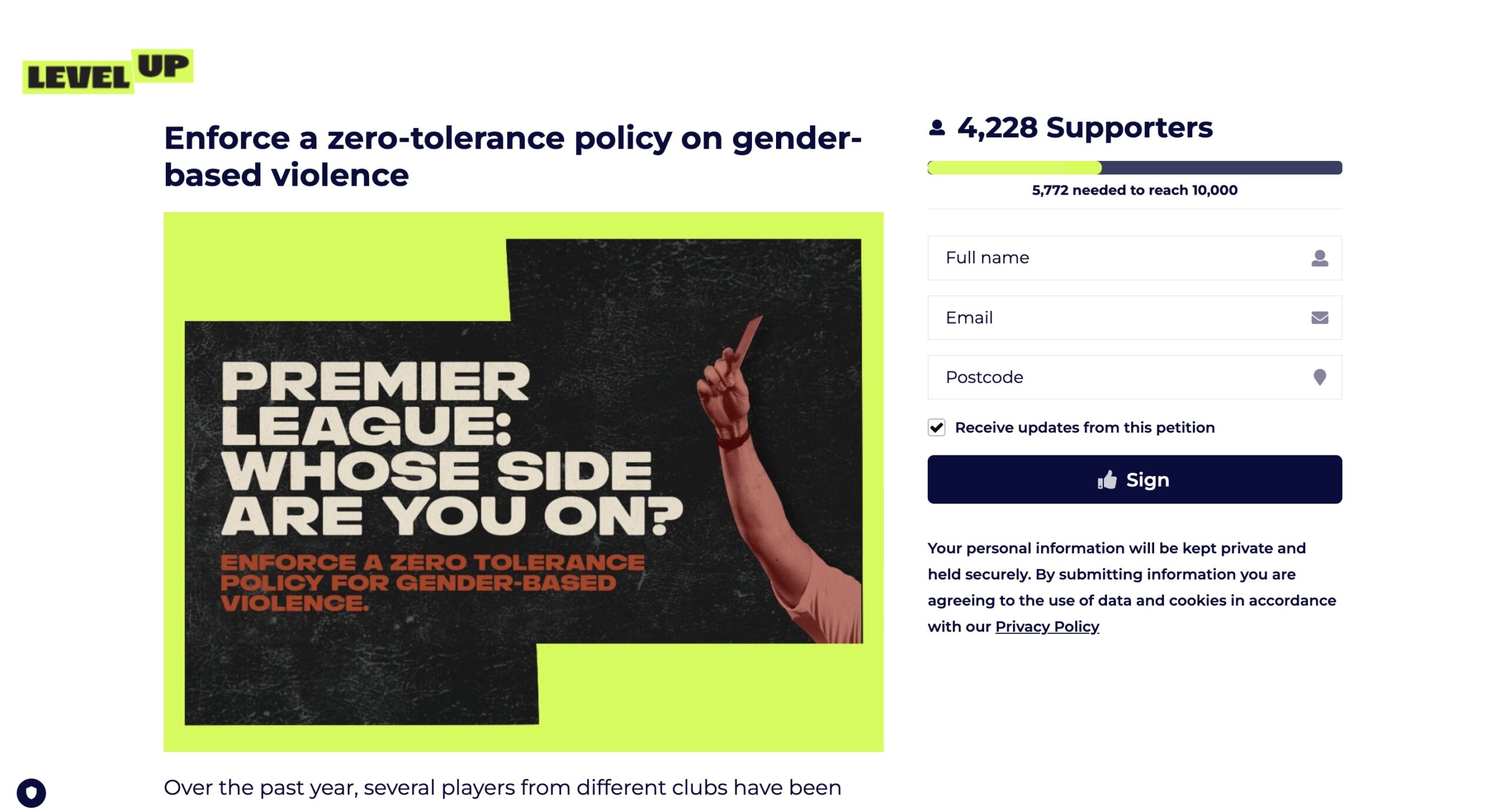Click the supporter progress bar
The height and width of the screenshot is (812, 1505).
tap(1134, 168)
